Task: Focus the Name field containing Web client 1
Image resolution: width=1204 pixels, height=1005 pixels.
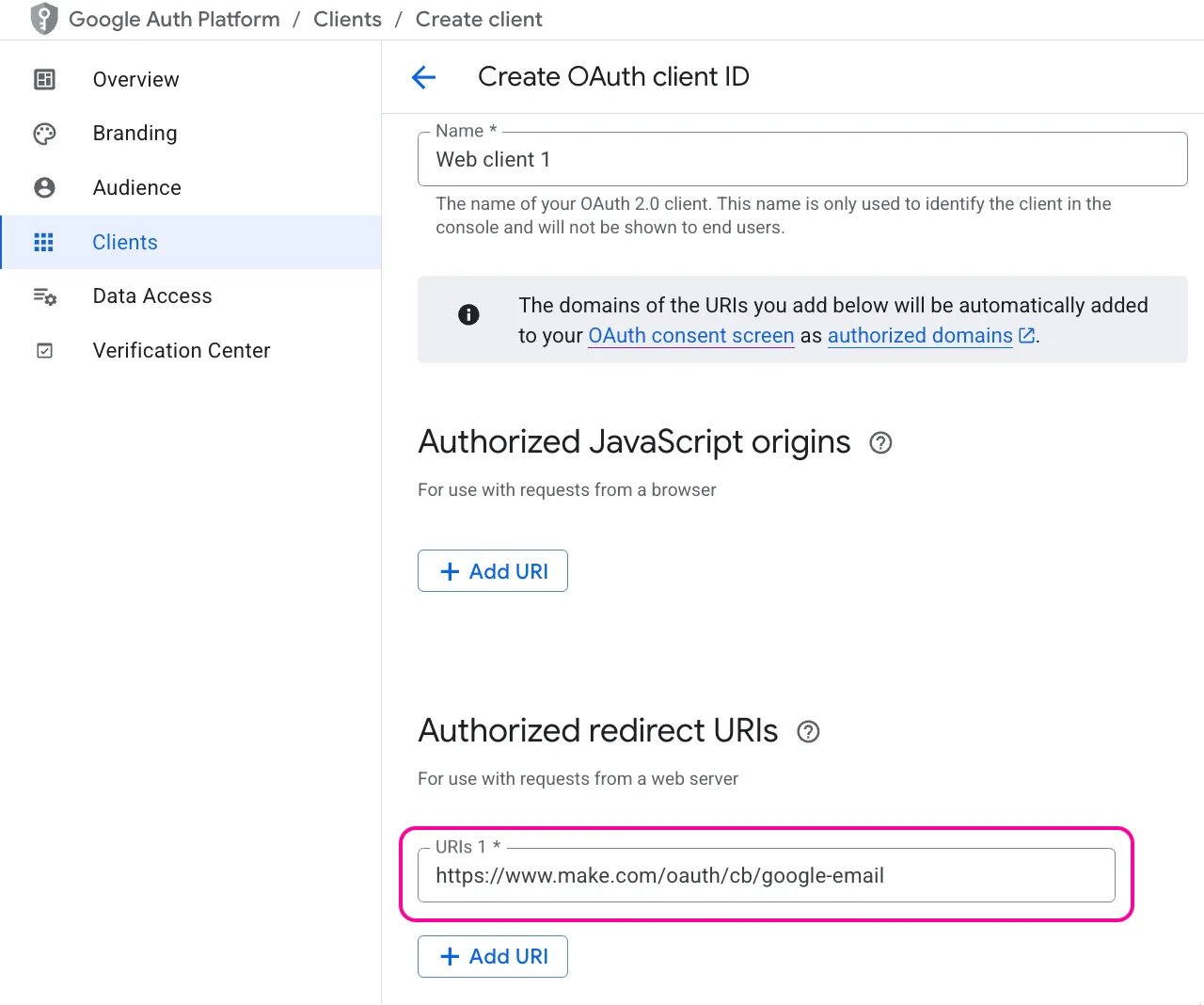Action: (802, 159)
